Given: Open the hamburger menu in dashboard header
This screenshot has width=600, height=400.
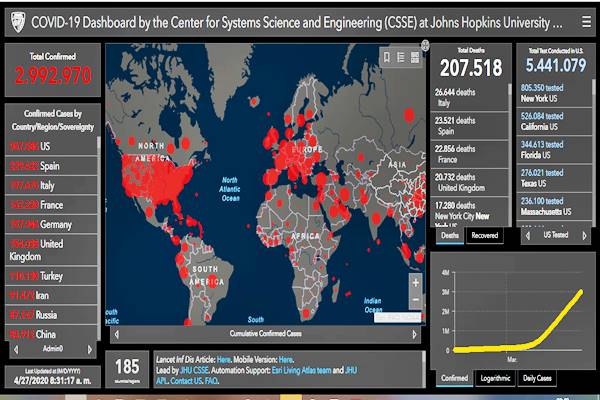Looking at the screenshot, I should point(586,22).
